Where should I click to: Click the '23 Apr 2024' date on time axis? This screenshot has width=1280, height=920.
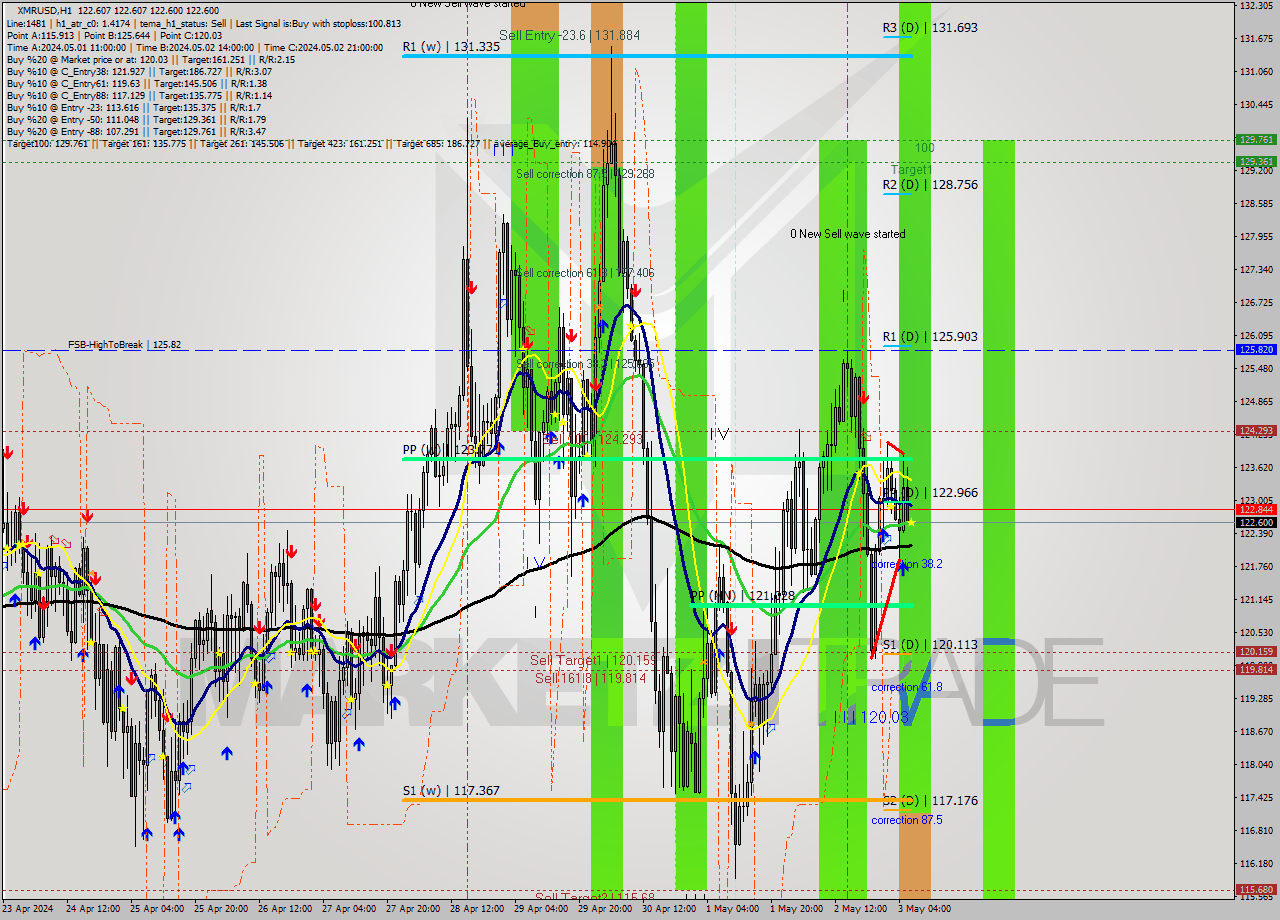click(27, 909)
